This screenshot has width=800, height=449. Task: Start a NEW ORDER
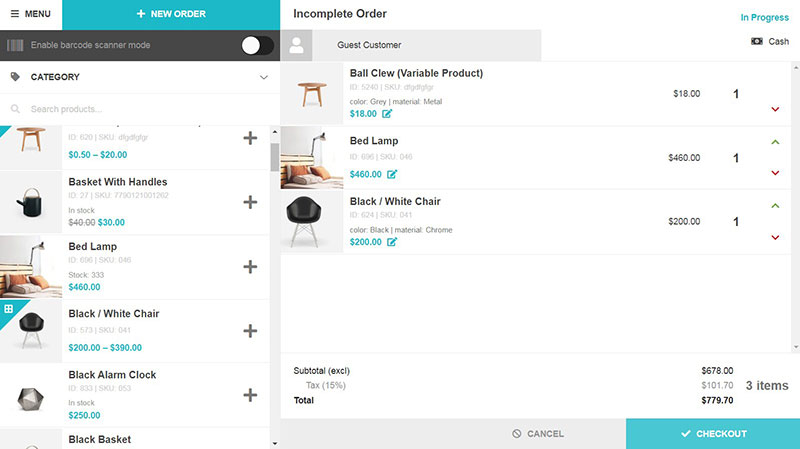pyautogui.click(x=171, y=14)
